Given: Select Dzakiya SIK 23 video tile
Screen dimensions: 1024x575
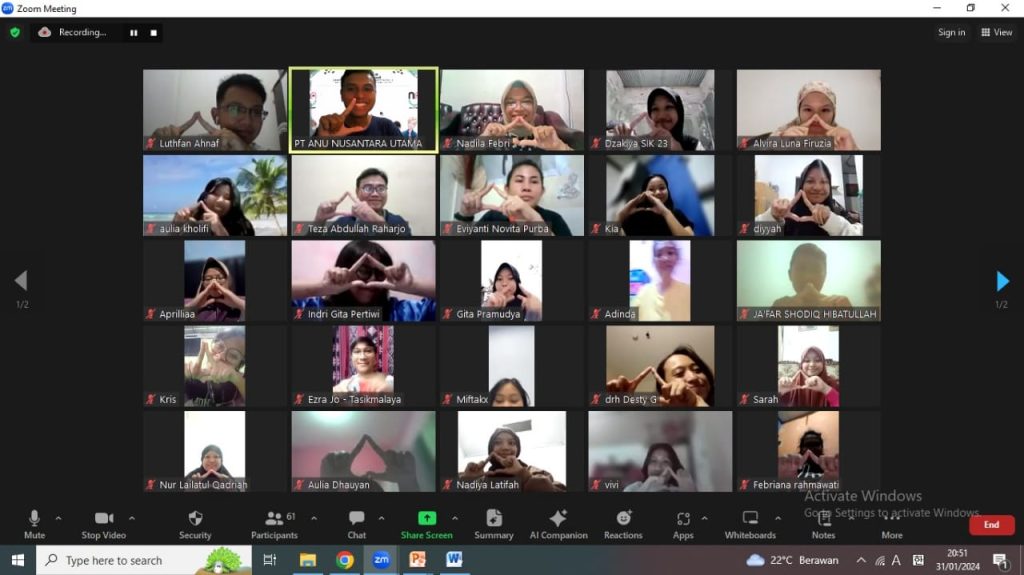Looking at the screenshot, I should (660, 110).
